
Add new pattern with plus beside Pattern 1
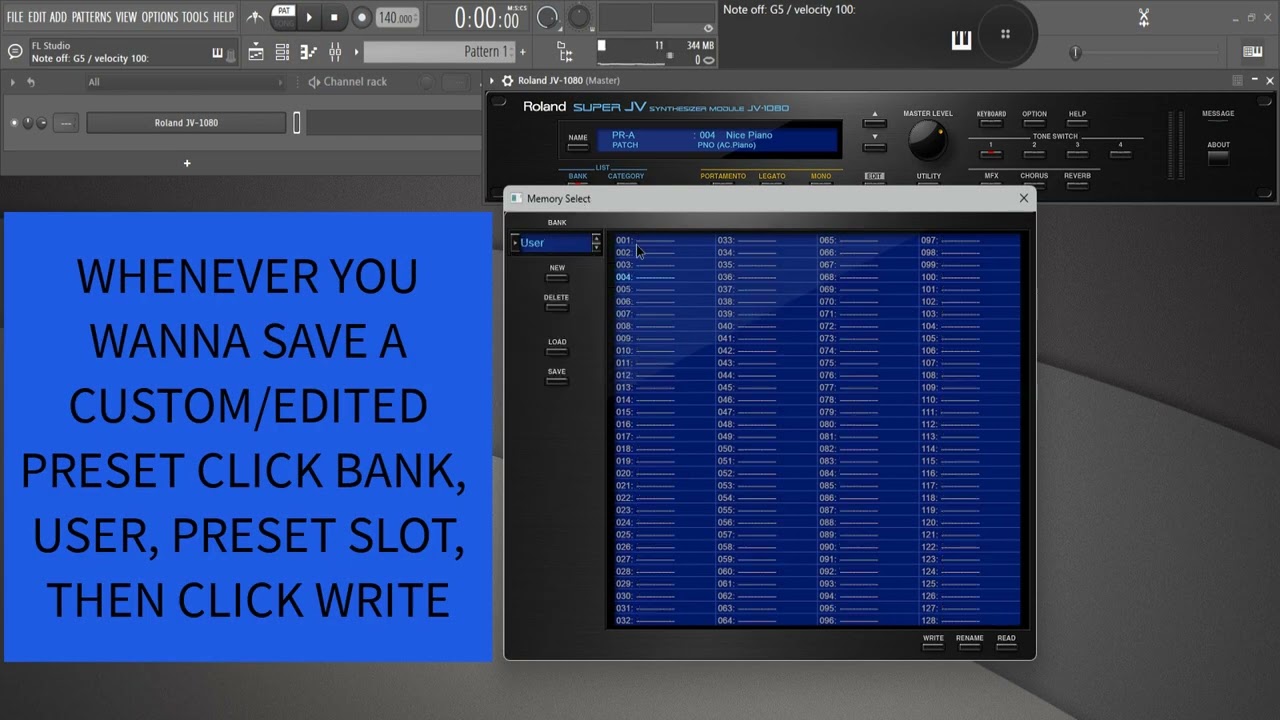tap(522, 52)
